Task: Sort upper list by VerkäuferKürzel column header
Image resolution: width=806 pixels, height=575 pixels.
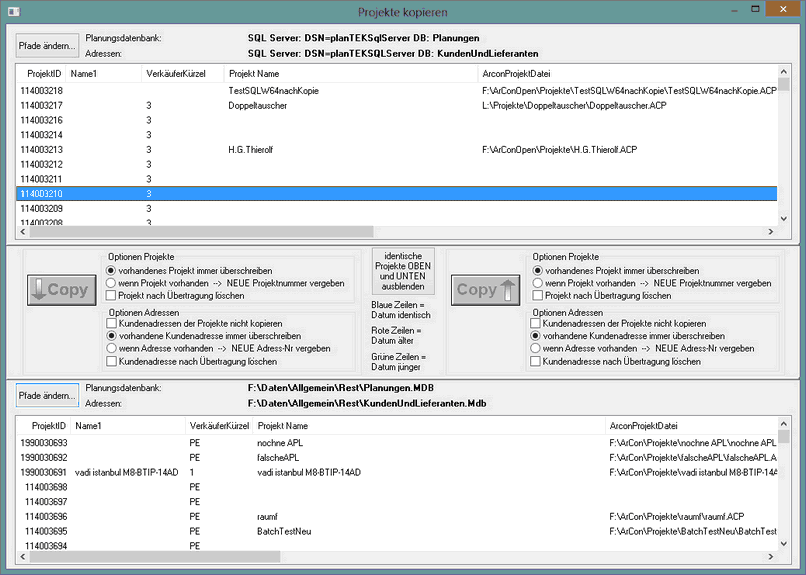Action: point(173,74)
